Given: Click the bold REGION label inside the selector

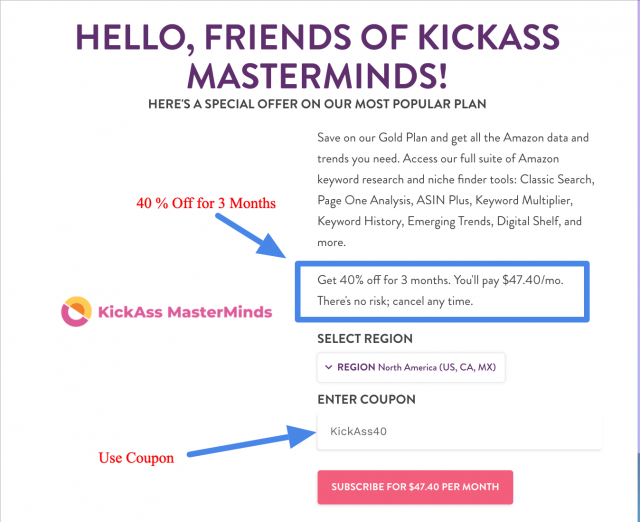Looking at the screenshot, I should tap(356, 367).
